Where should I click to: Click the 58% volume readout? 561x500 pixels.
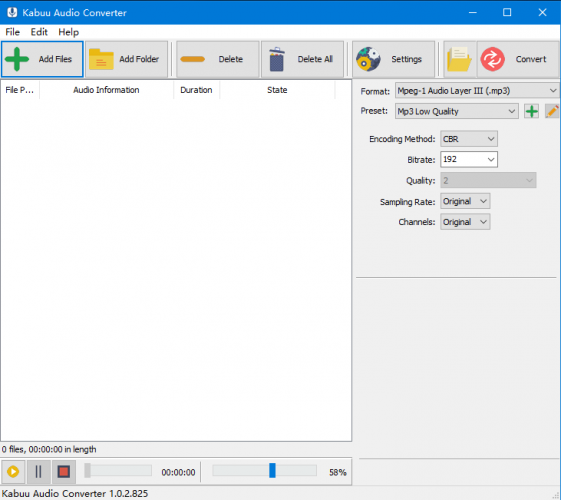click(338, 472)
